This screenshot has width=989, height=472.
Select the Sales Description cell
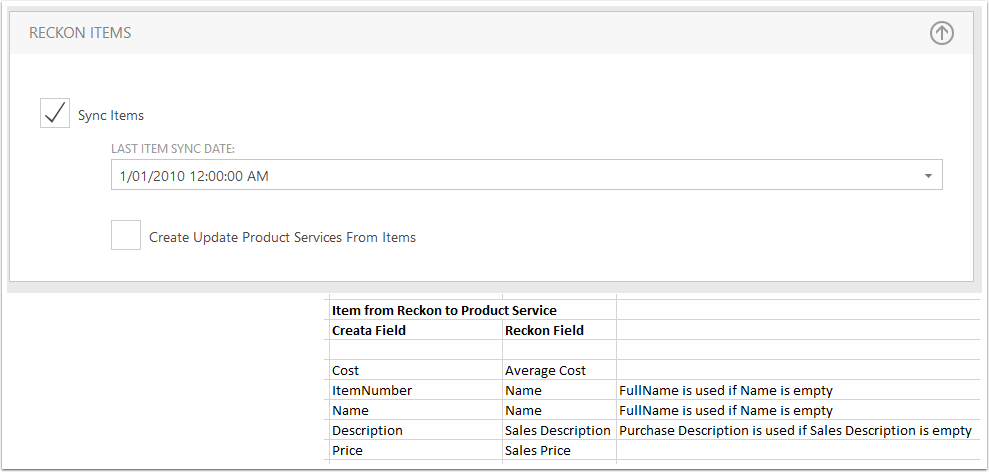click(x=559, y=430)
